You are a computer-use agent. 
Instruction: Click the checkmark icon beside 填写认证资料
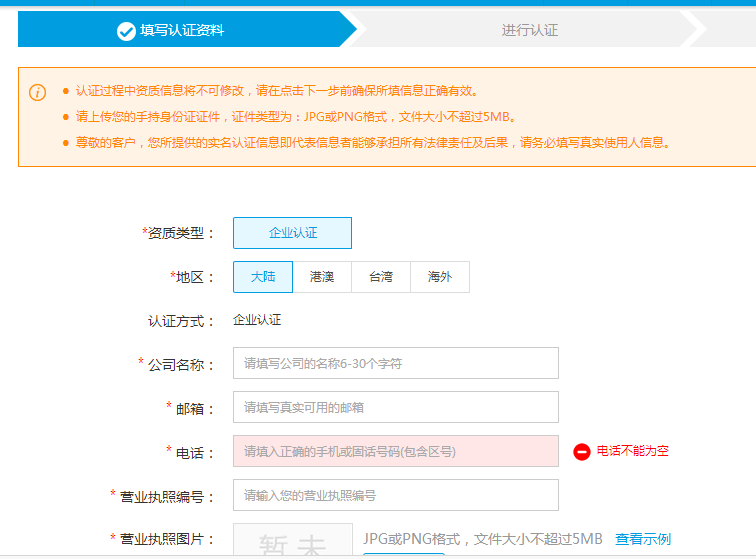point(126,31)
